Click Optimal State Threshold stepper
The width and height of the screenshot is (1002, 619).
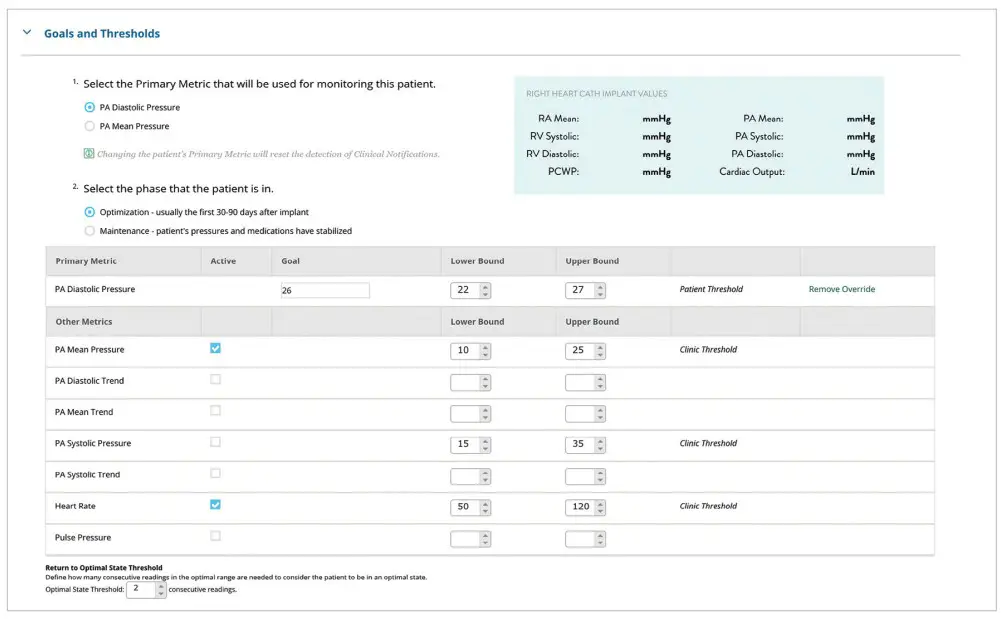tap(161, 590)
